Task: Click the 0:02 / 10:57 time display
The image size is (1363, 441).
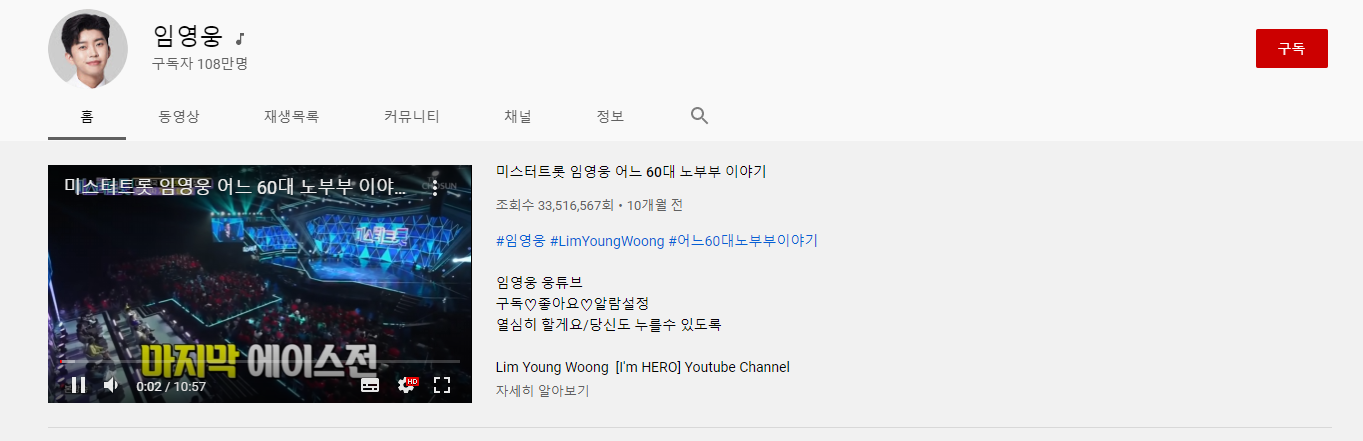Action: (x=171, y=386)
